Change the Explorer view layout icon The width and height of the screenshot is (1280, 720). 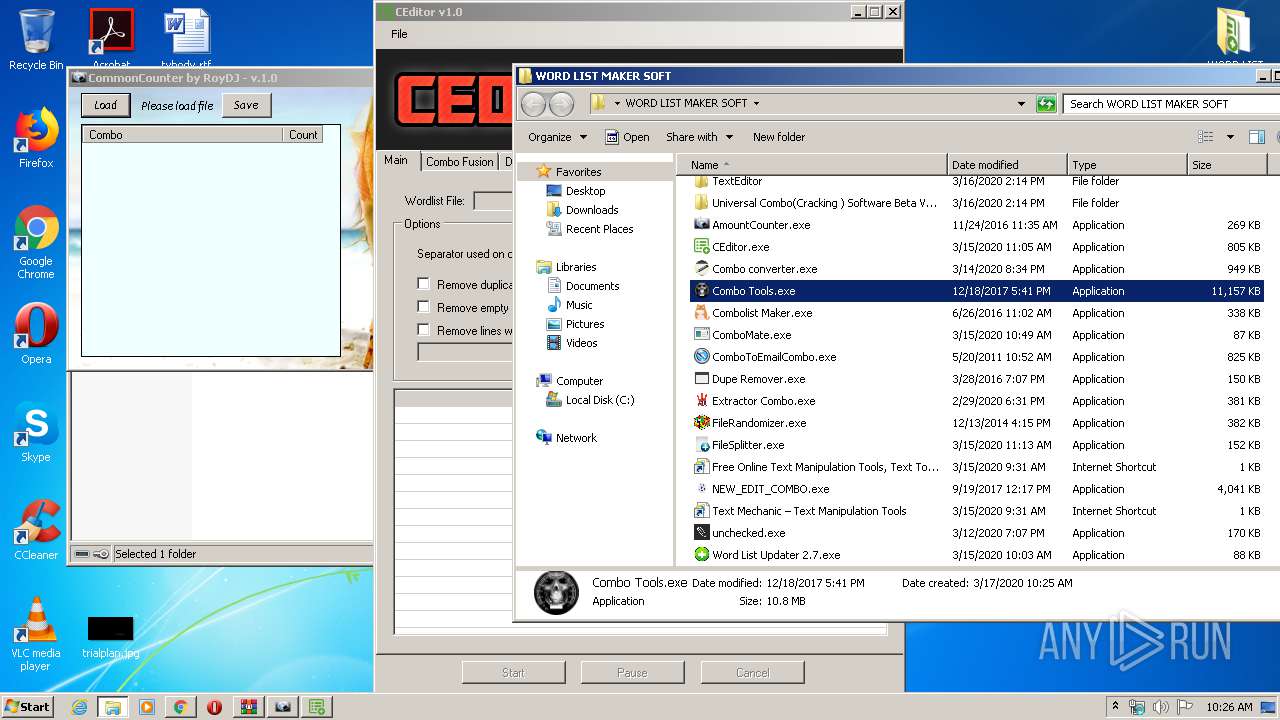[x=1206, y=137]
